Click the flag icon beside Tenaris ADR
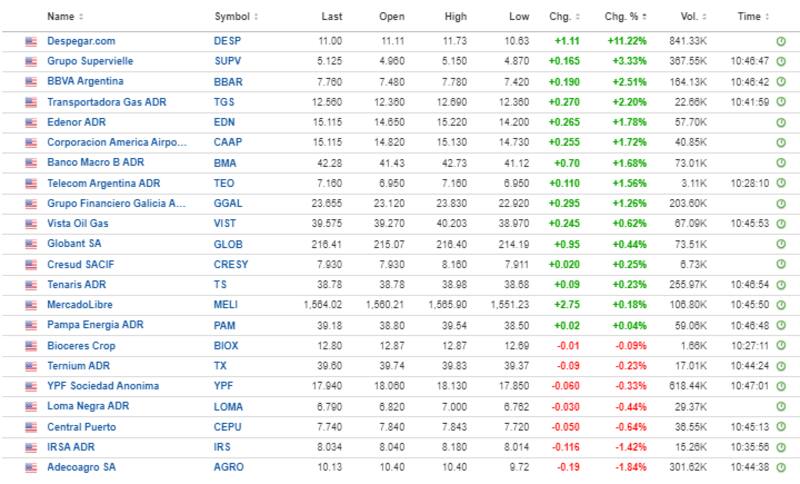800x484 pixels. click(x=31, y=284)
